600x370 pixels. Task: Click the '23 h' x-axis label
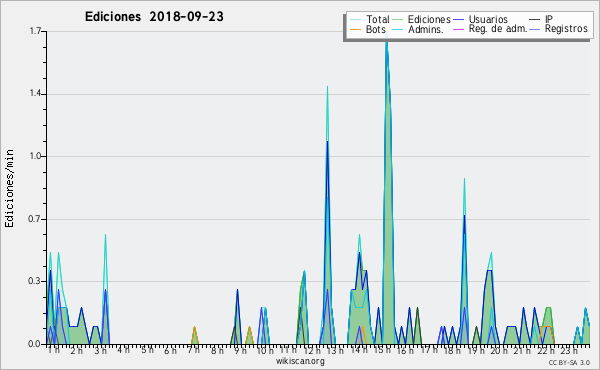(569, 350)
